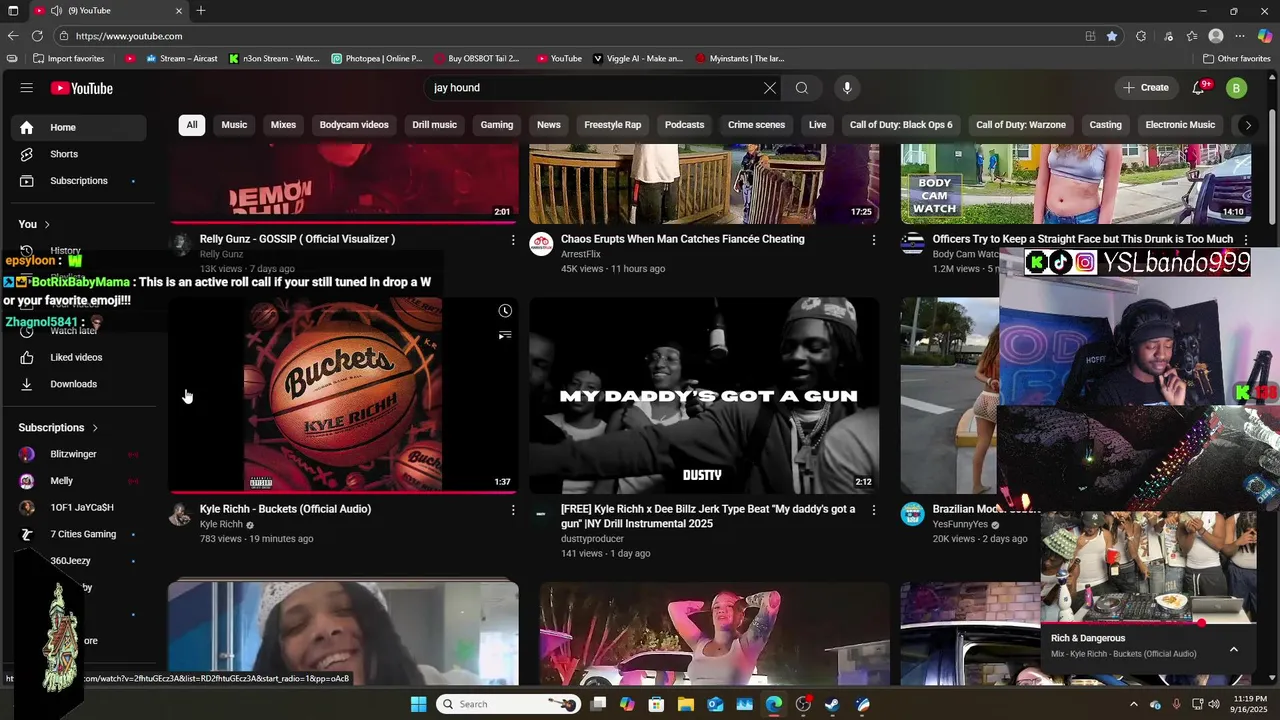This screenshot has height=720, width=1280.
Task: Open Photopea bookmark in favorites bar
Action: pyautogui.click(x=377, y=59)
